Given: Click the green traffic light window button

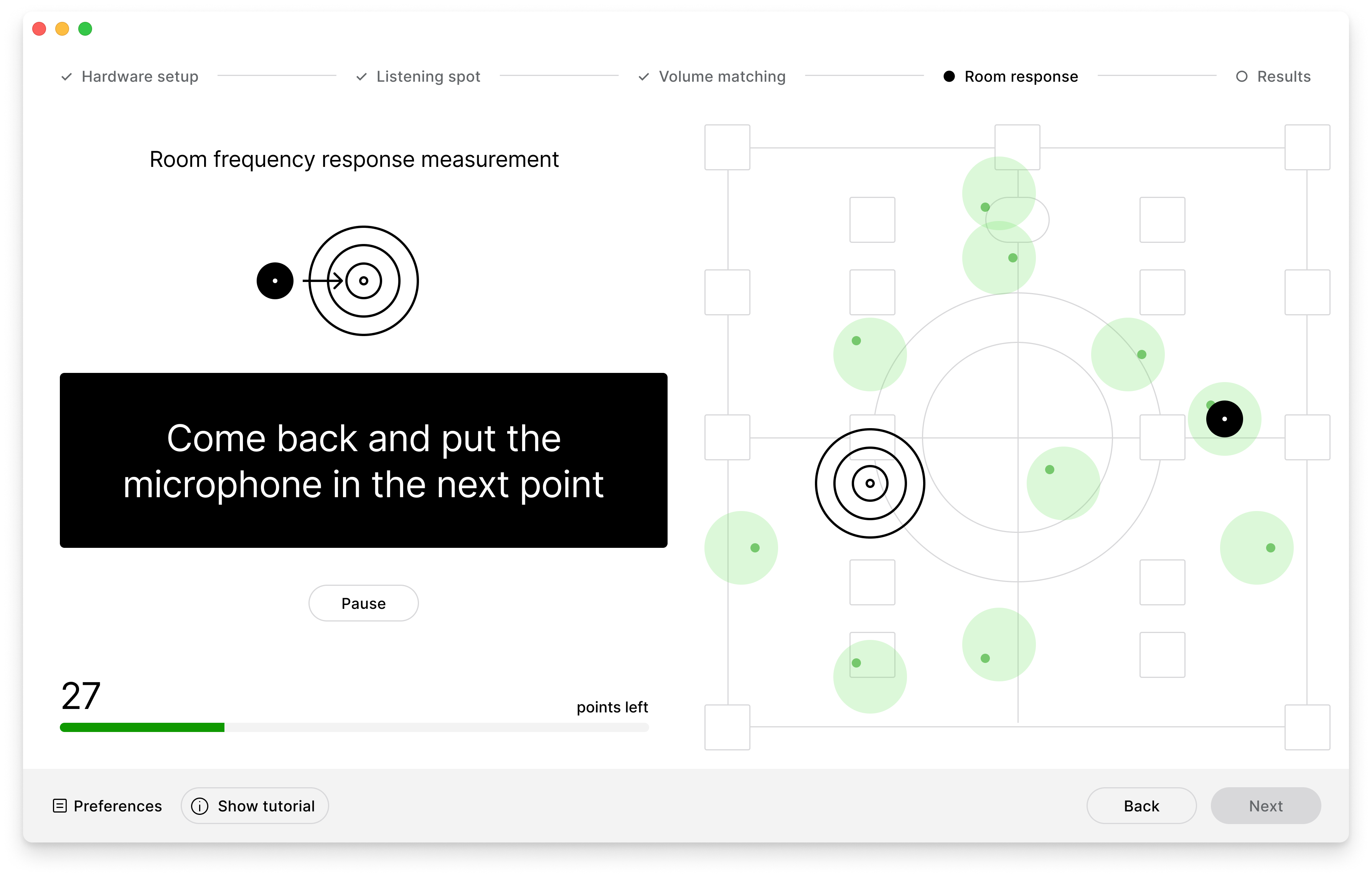Looking at the screenshot, I should [86, 28].
